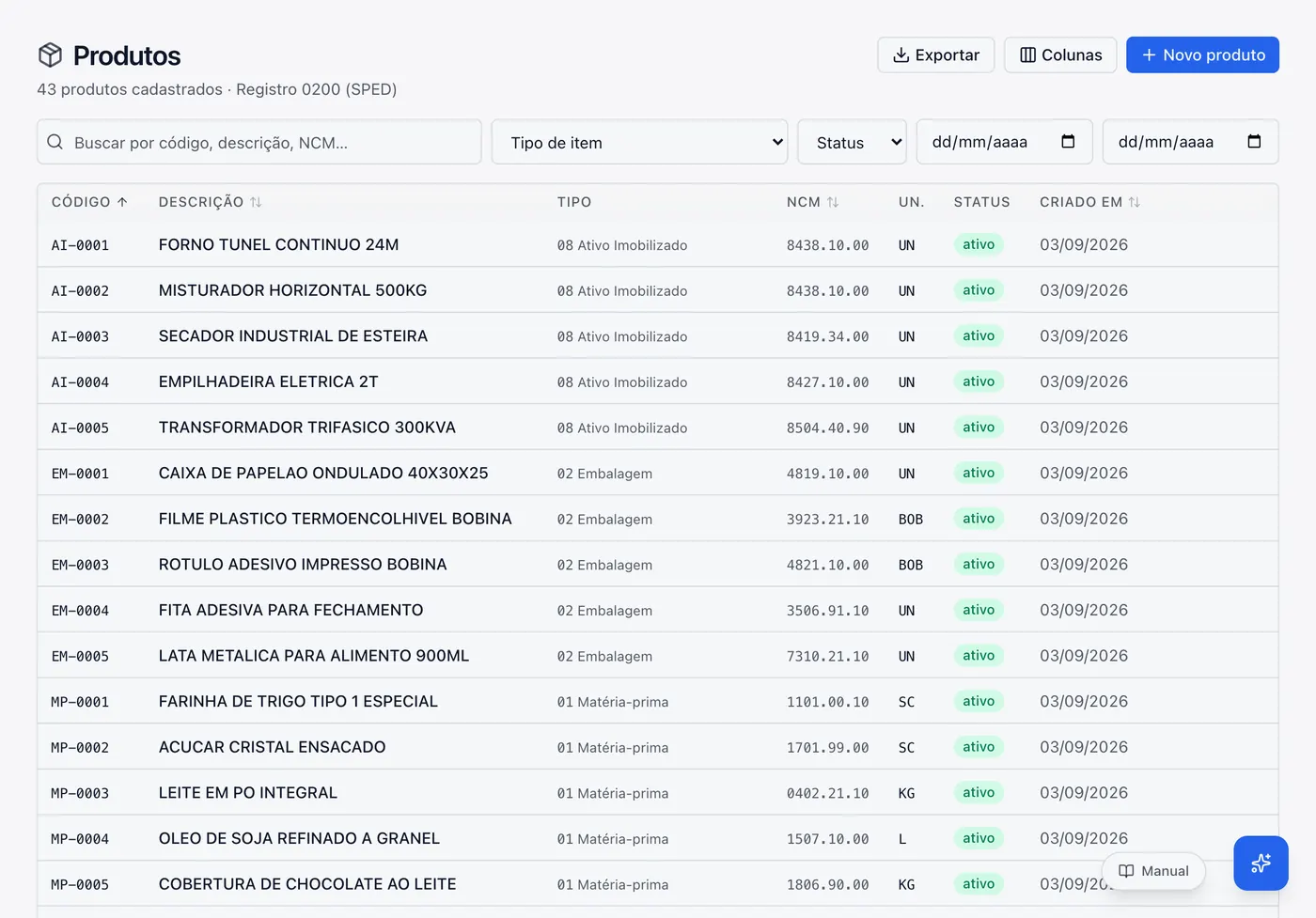Click ativo badge in MP-0004 row
The height and width of the screenshot is (918, 1316).
[979, 838]
